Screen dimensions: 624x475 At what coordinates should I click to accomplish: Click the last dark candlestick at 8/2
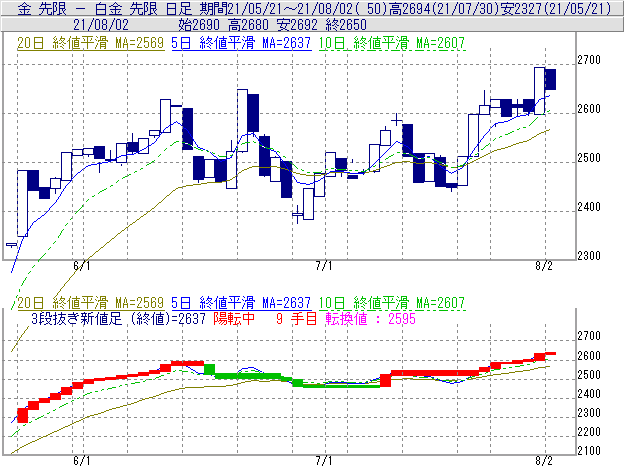[550, 80]
